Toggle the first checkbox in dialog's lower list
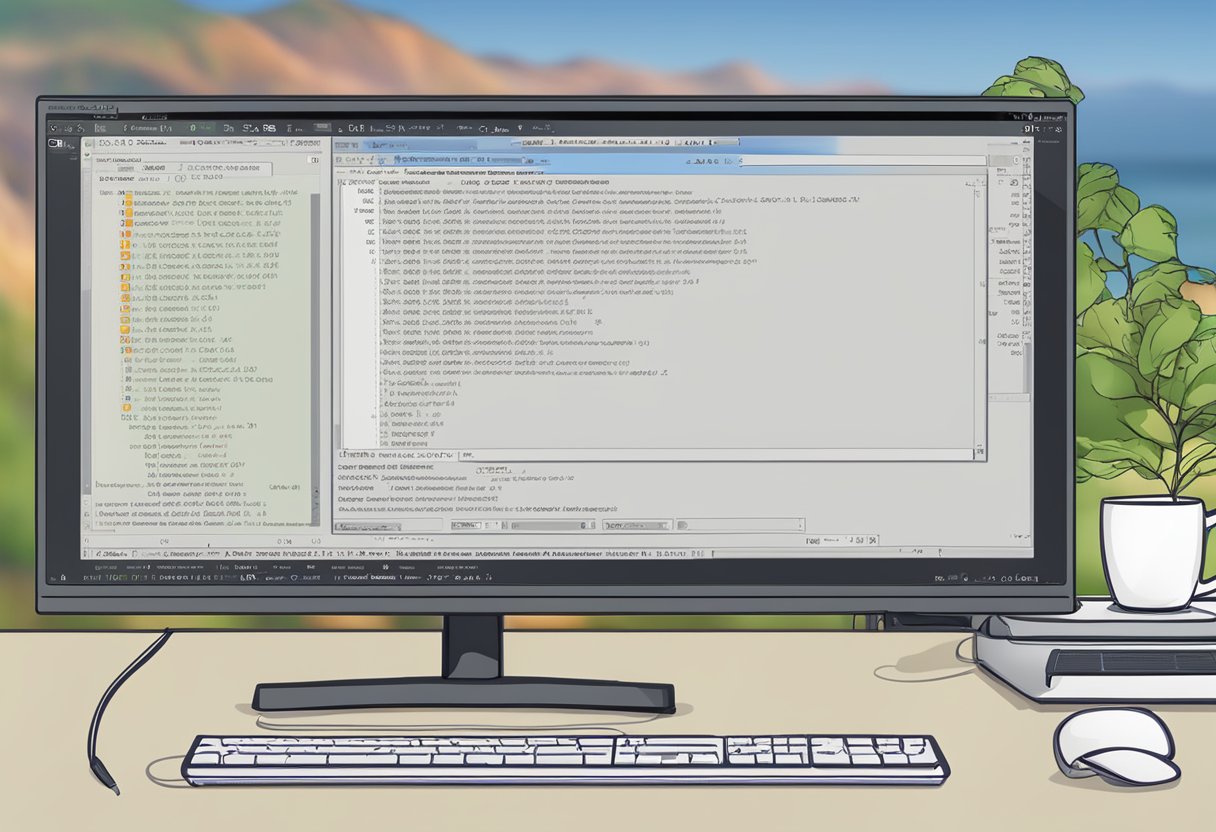 (383, 383)
